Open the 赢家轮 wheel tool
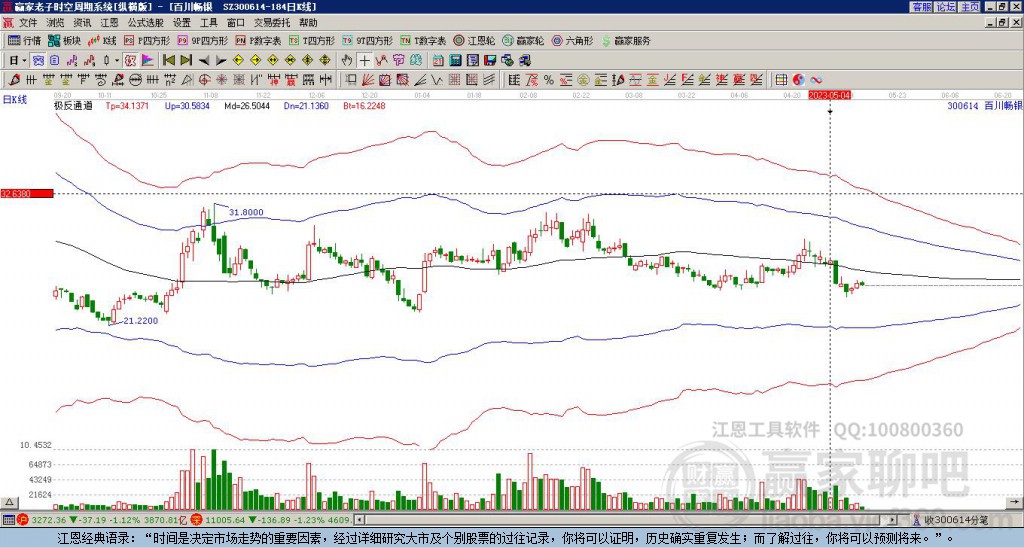Screen dimensions: 1024x548 click(523, 40)
